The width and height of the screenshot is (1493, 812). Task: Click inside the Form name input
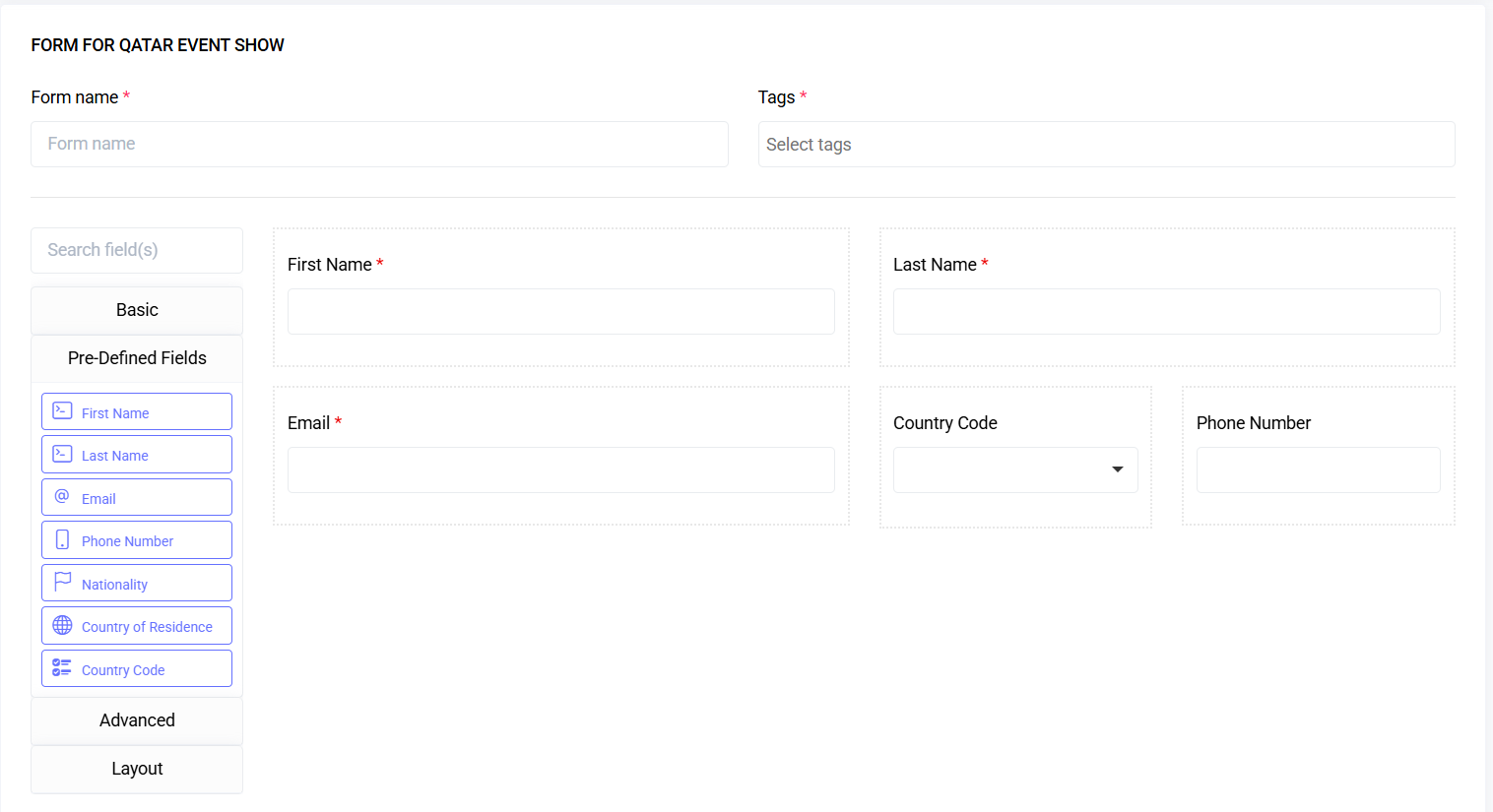379,144
